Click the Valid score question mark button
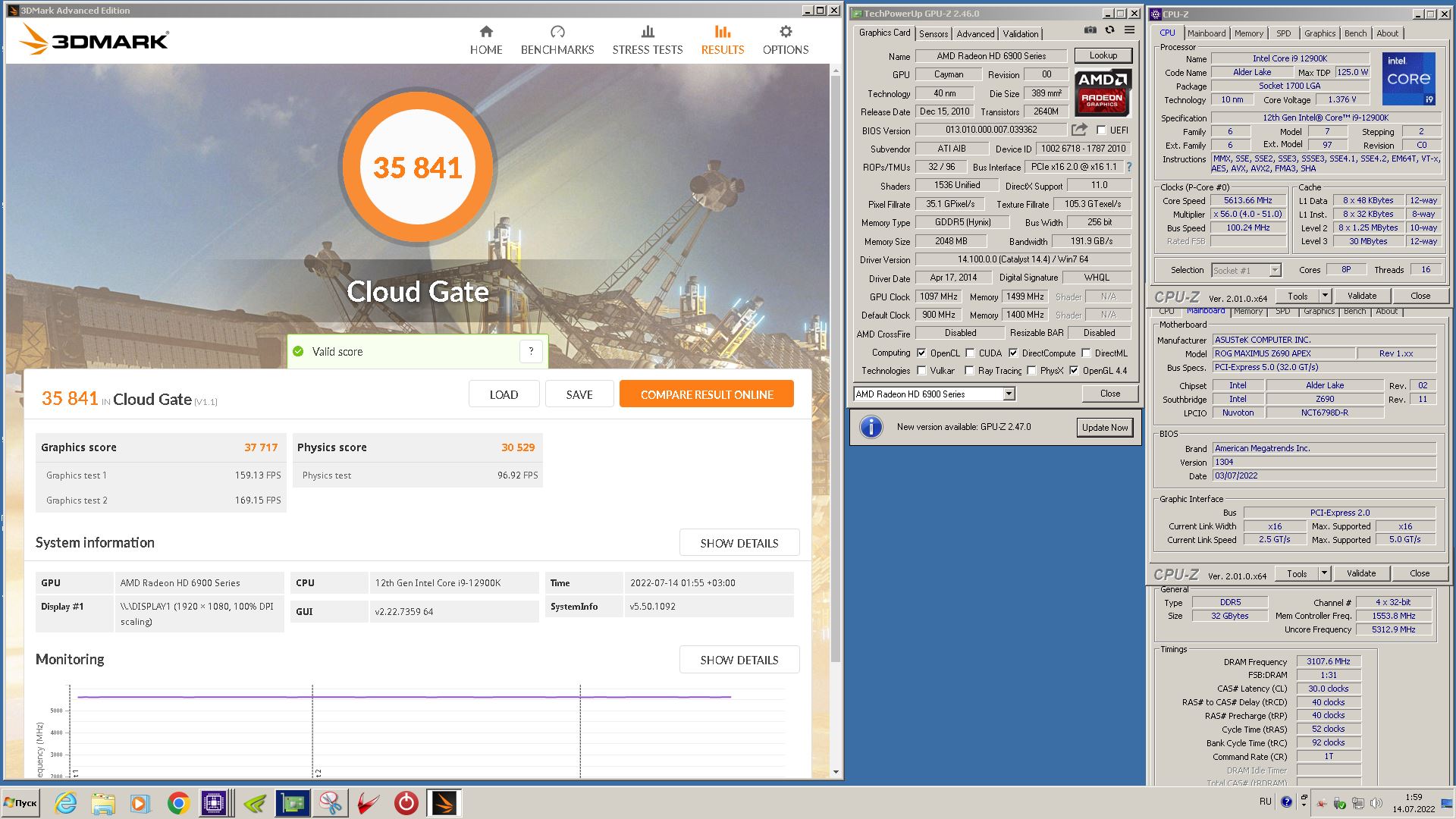1456x819 pixels. (531, 351)
